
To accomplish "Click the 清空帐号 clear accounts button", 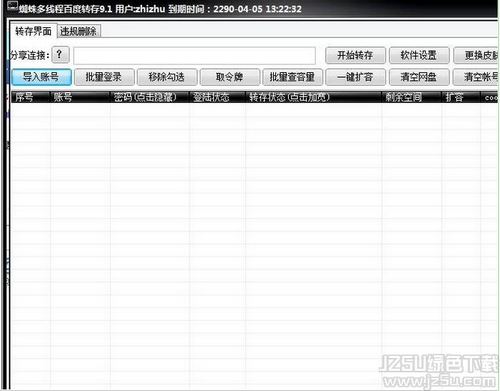I will coord(475,77).
